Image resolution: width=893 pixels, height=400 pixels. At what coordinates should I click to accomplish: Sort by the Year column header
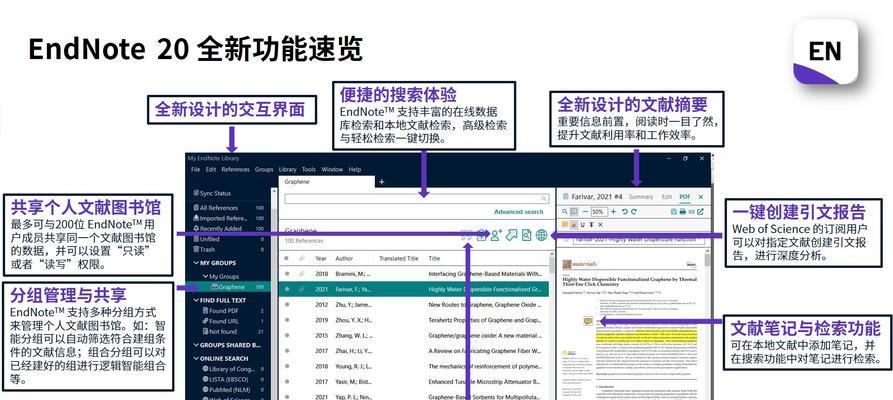321,258
